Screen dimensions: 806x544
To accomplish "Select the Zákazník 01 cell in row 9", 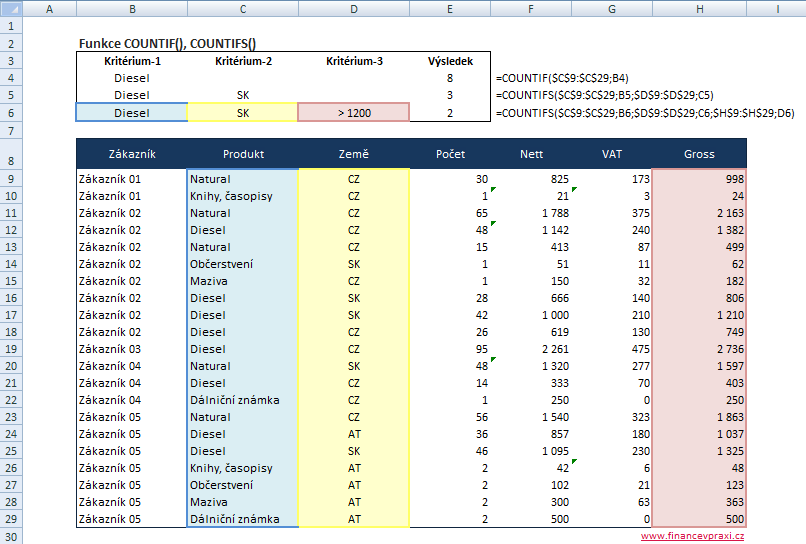I will coord(132,179).
